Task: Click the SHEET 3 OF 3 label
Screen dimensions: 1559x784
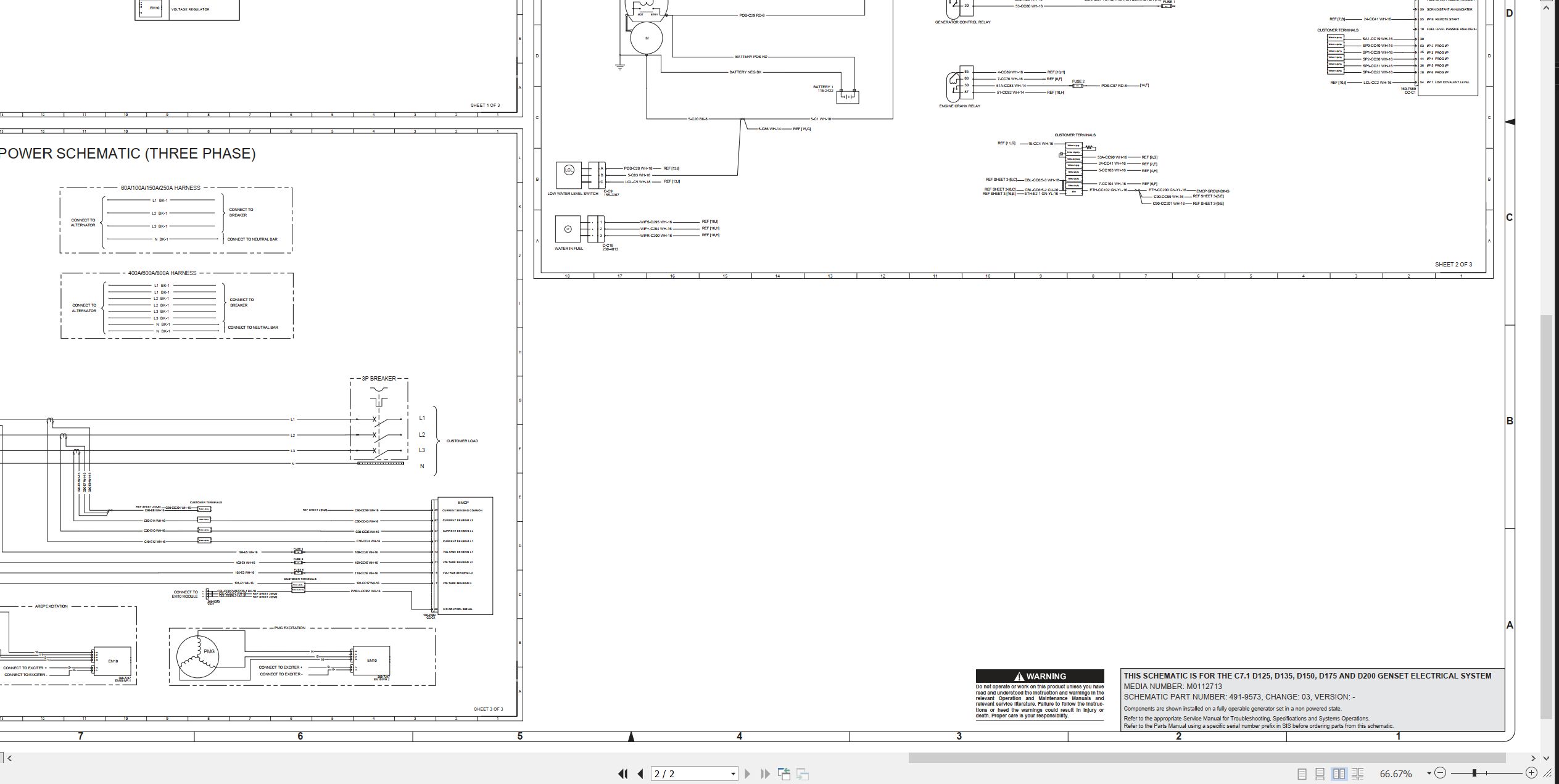Action: [488, 709]
